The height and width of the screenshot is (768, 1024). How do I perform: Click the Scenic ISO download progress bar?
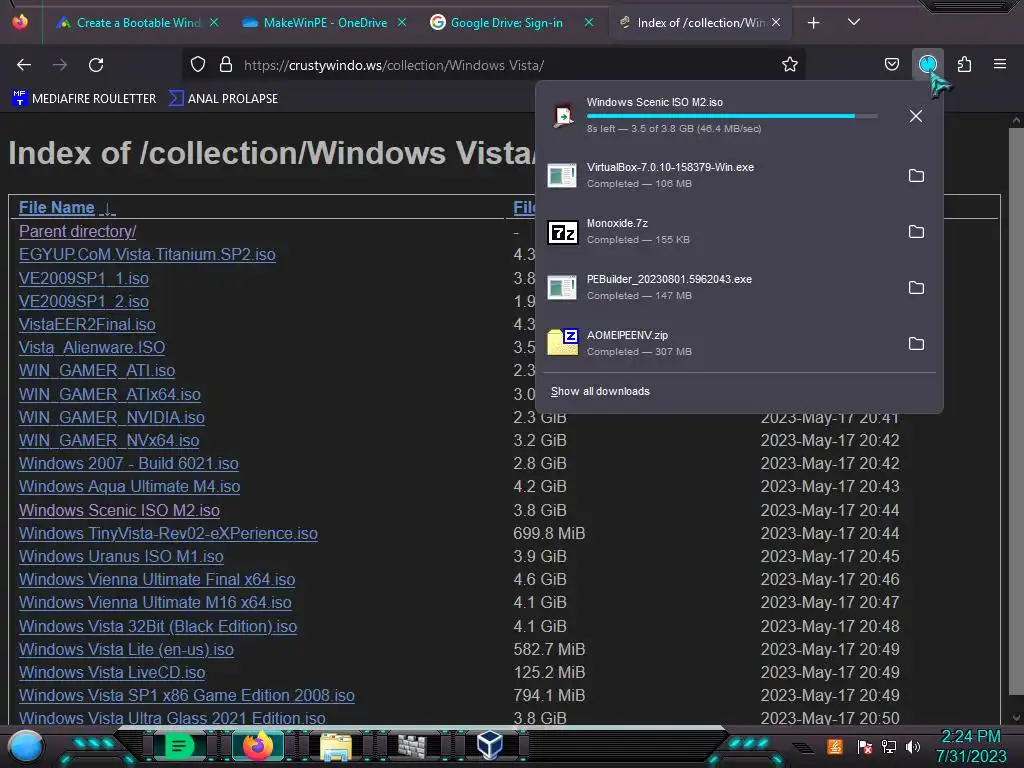tap(731, 116)
